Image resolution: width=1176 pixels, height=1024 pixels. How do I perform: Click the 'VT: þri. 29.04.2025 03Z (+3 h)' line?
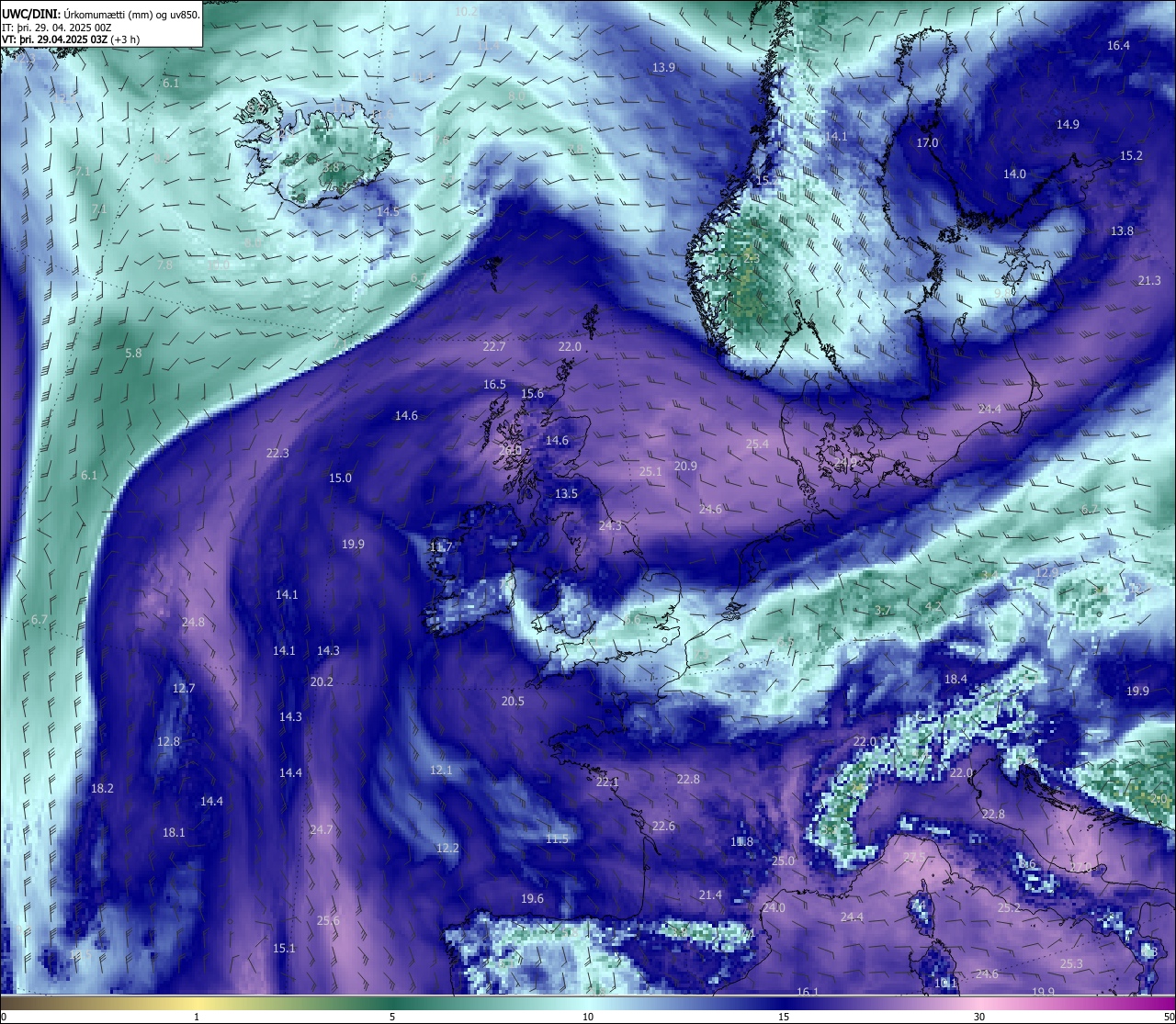(x=71, y=39)
